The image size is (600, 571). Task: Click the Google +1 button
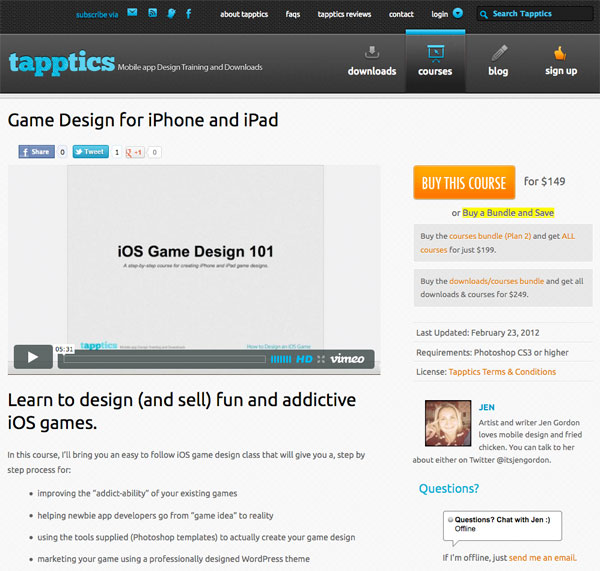[x=135, y=152]
